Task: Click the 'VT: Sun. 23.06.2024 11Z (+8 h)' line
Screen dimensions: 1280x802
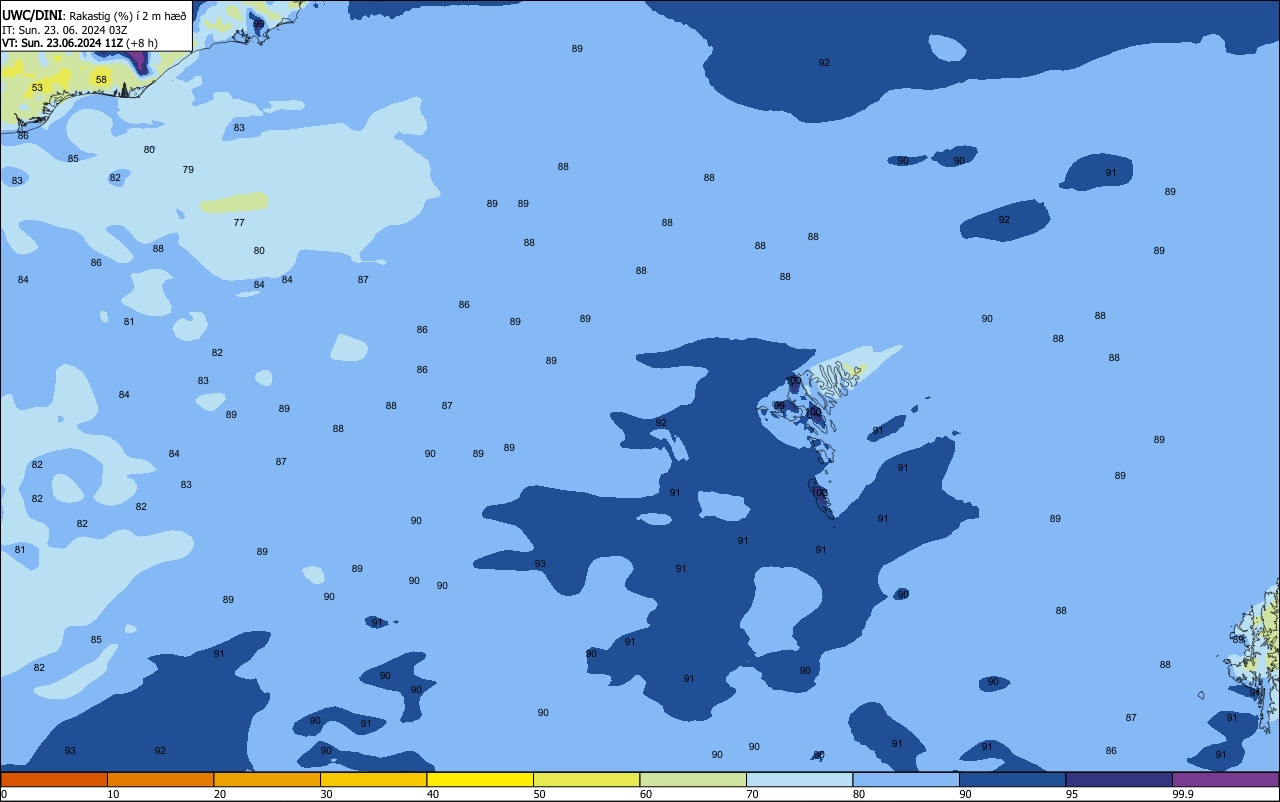Action: point(80,43)
